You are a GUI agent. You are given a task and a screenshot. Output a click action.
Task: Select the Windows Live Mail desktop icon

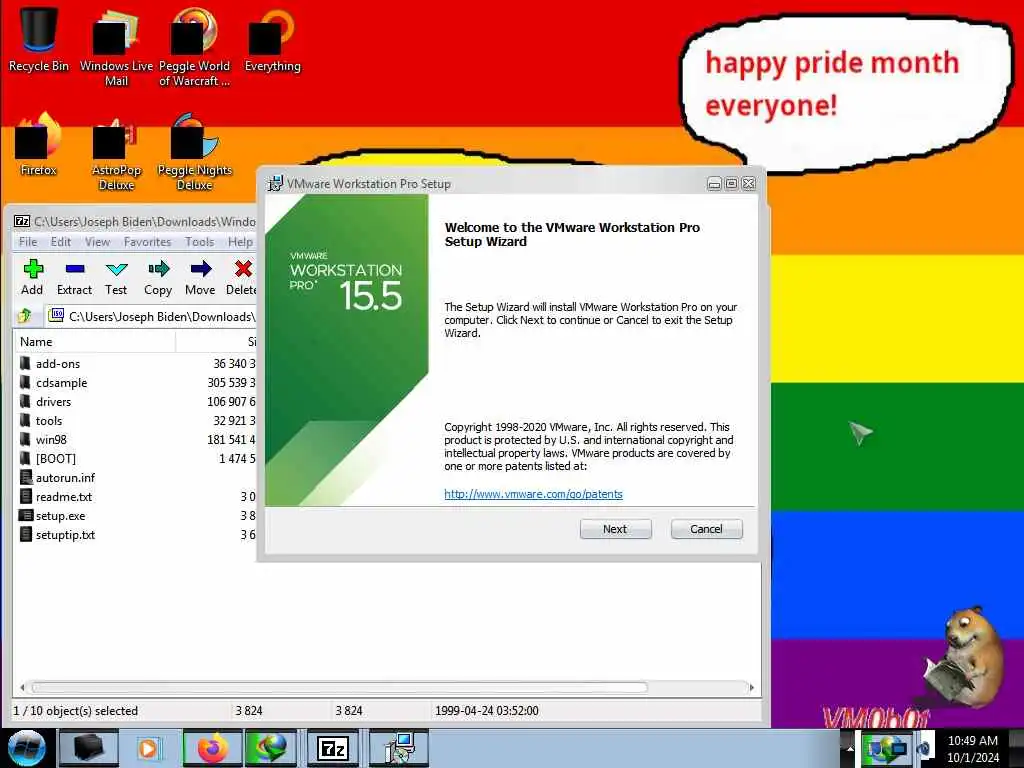coord(116,47)
